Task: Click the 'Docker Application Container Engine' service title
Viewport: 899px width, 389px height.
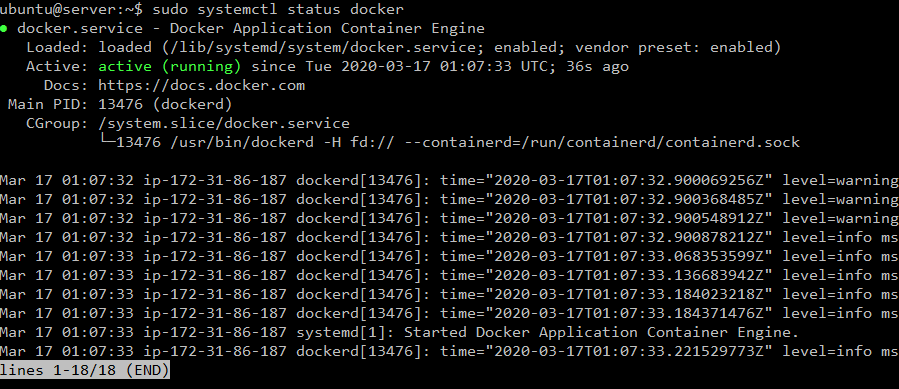Action: (327, 29)
